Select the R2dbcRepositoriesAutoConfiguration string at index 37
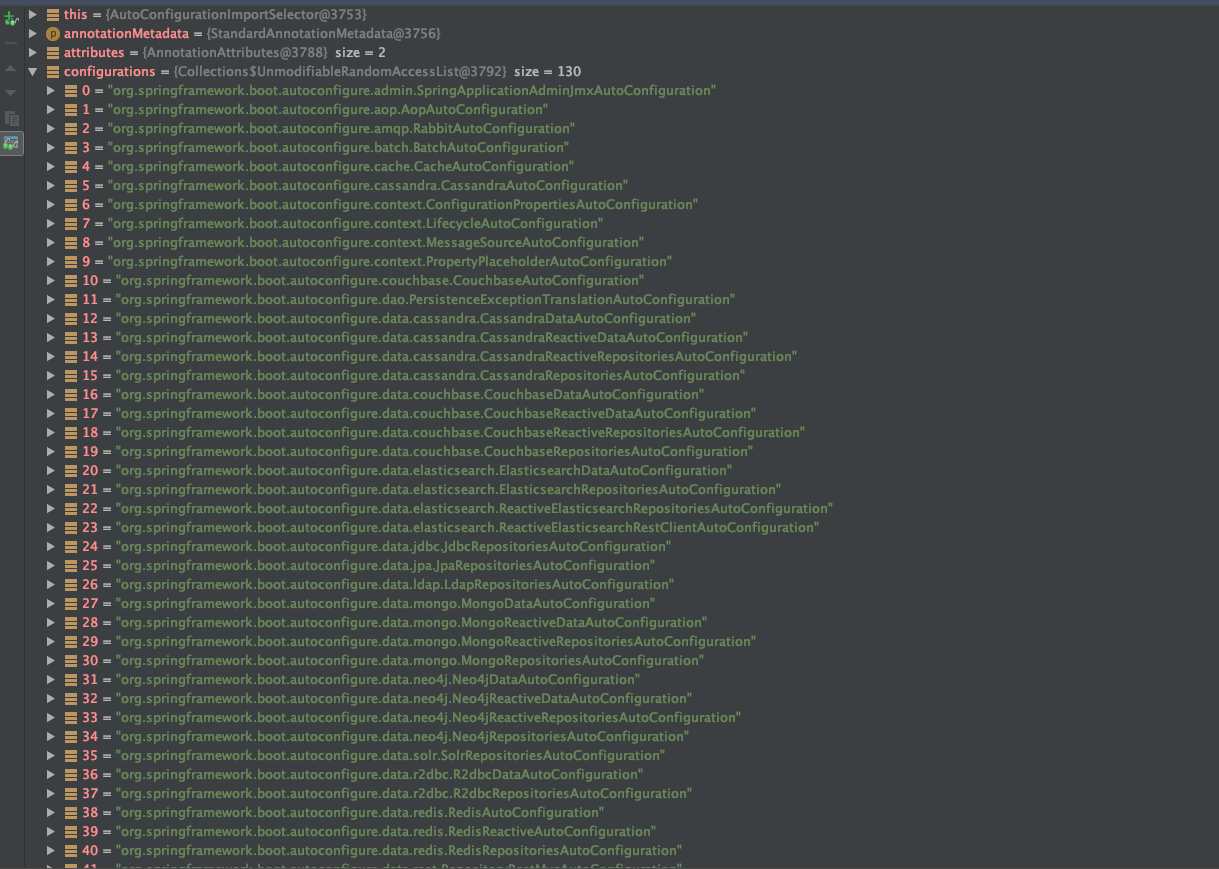Image resolution: width=1219 pixels, height=869 pixels. click(404, 794)
